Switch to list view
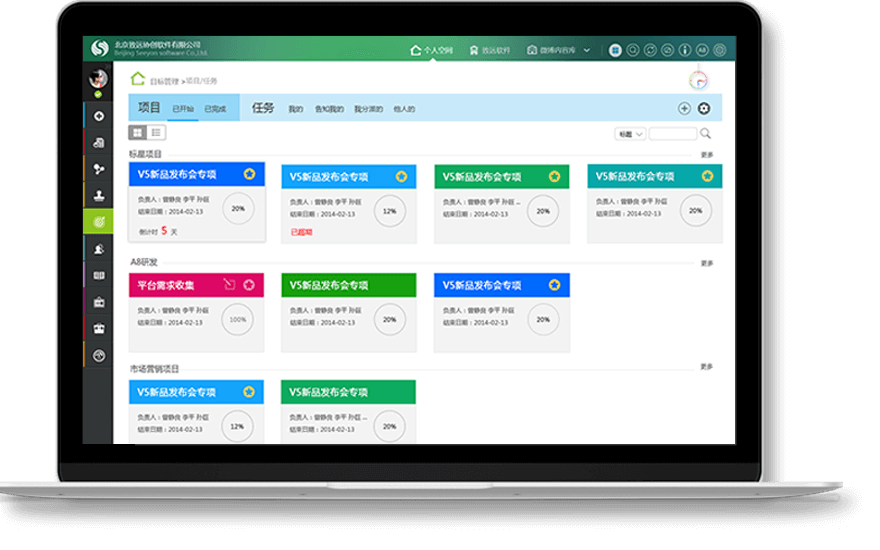The width and height of the screenshot is (880, 550). pos(156,132)
